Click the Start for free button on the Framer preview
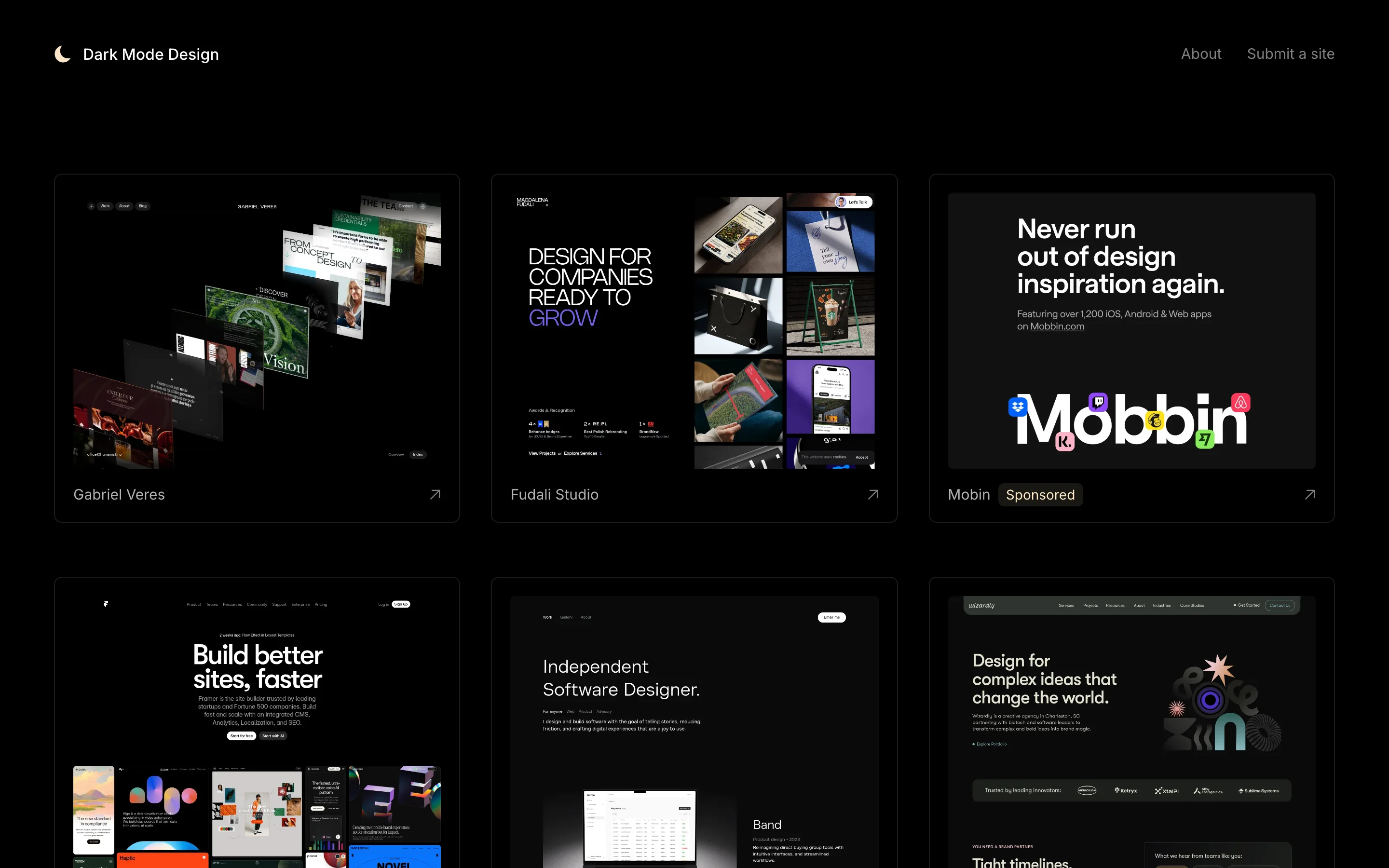Image resolution: width=1389 pixels, height=868 pixels. [x=241, y=735]
